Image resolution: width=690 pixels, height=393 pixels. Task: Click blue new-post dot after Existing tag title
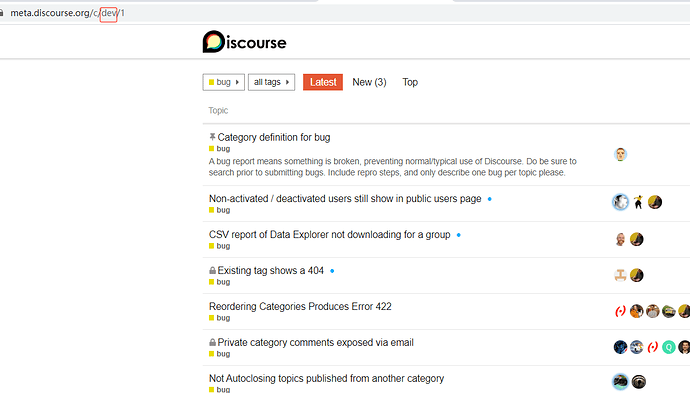332,271
